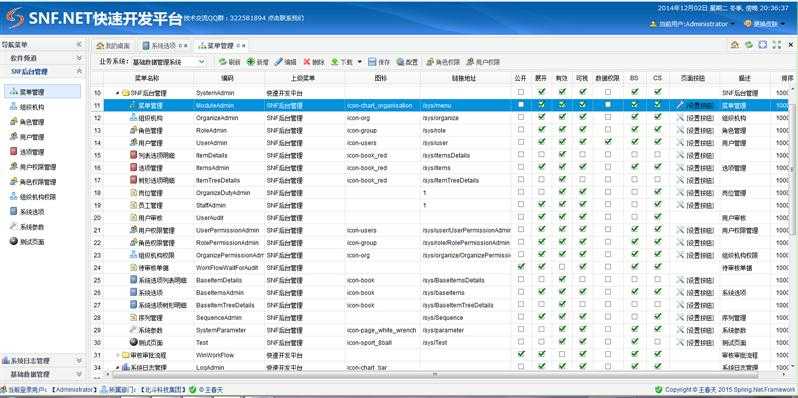Click the 编辑 pencil edit button
The image size is (798, 398).
pos(286,62)
